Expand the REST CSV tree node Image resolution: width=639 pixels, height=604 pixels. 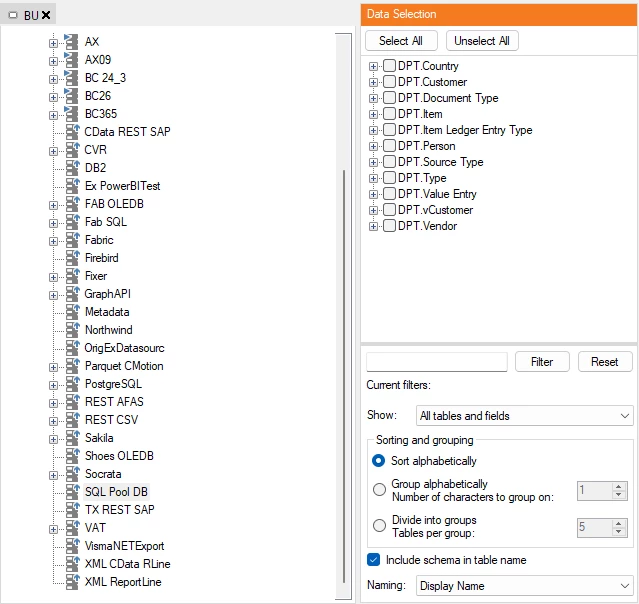tap(53, 421)
